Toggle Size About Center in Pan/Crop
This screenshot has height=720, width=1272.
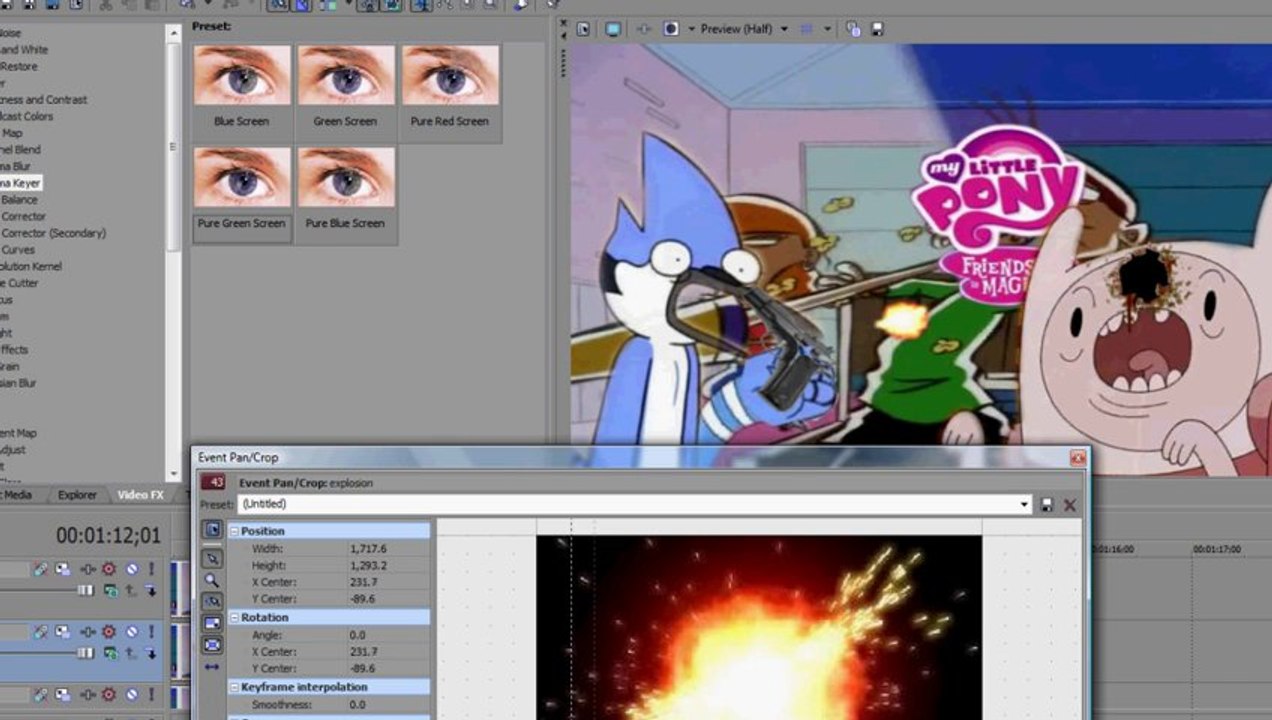[x=212, y=645]
